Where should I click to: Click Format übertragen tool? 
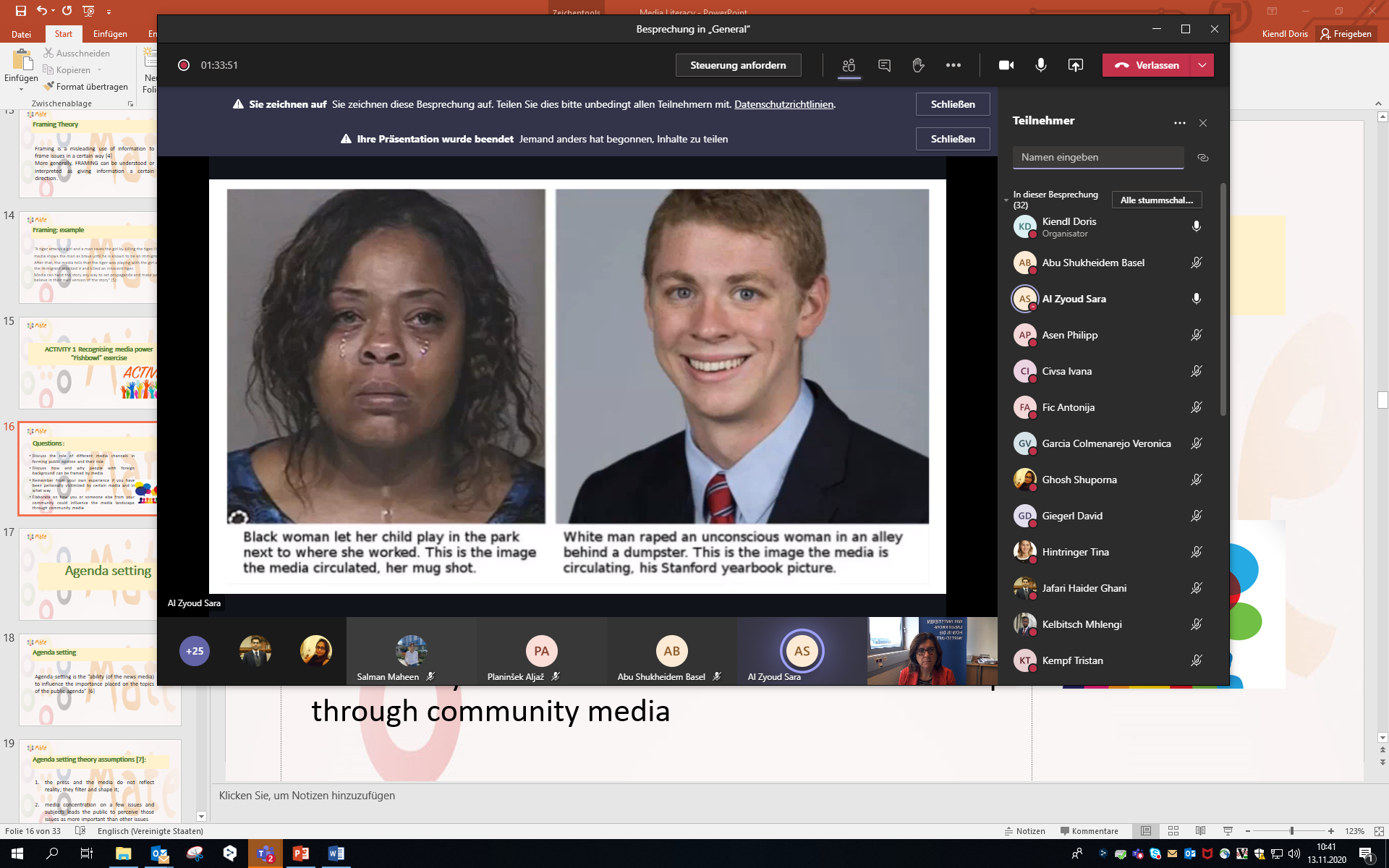coord(85,87)
